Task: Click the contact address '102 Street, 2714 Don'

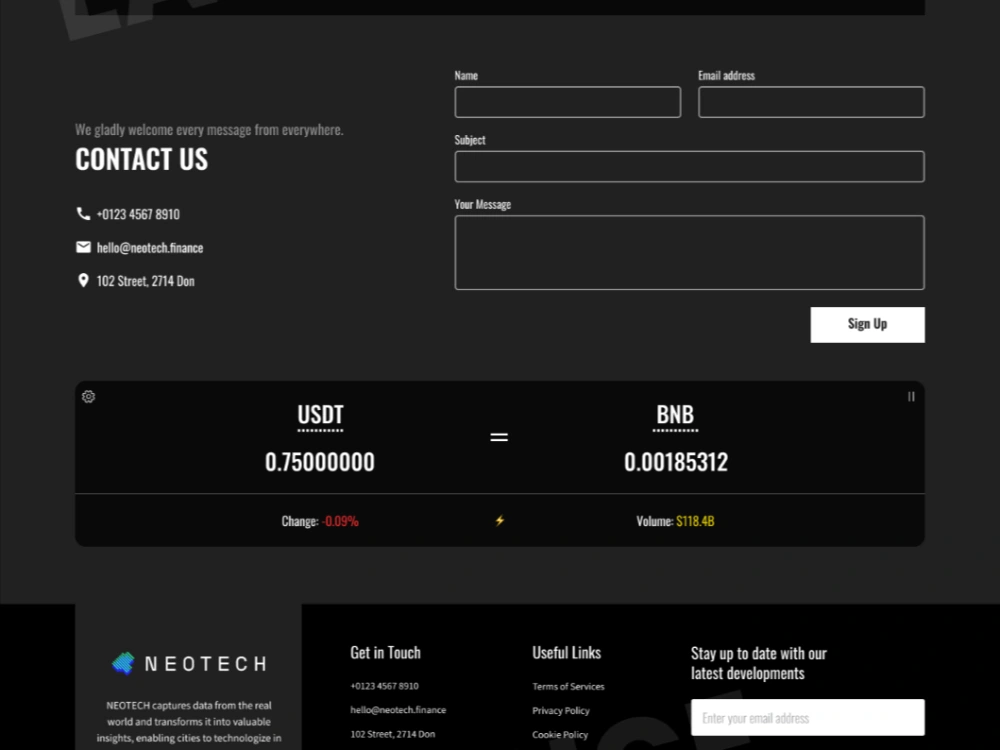Action: coord(145,281)
